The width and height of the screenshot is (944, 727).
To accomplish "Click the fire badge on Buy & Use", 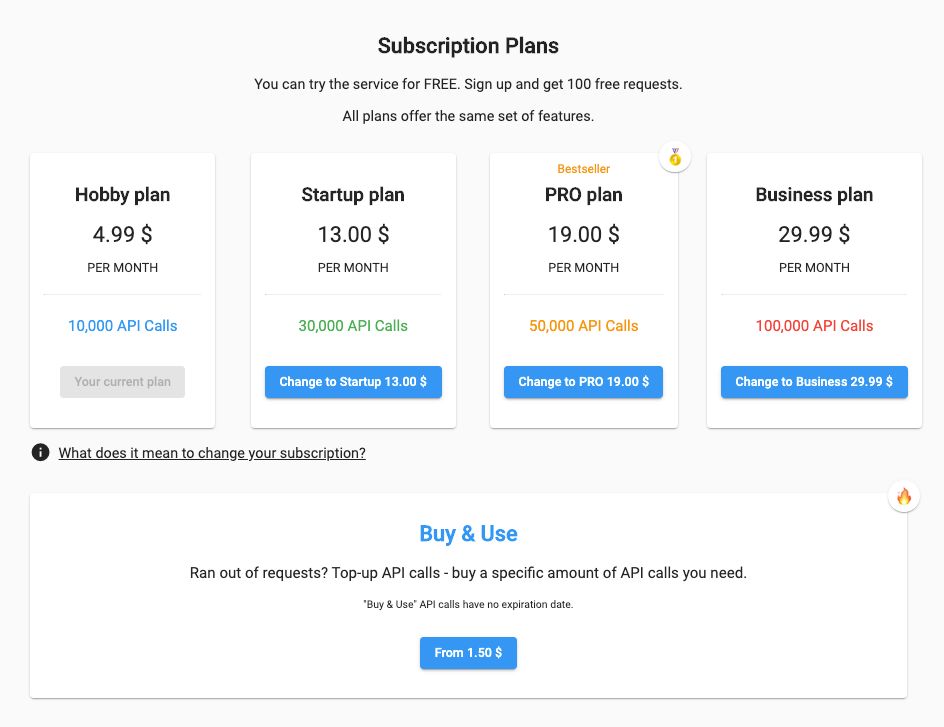I will pos(904,495).
